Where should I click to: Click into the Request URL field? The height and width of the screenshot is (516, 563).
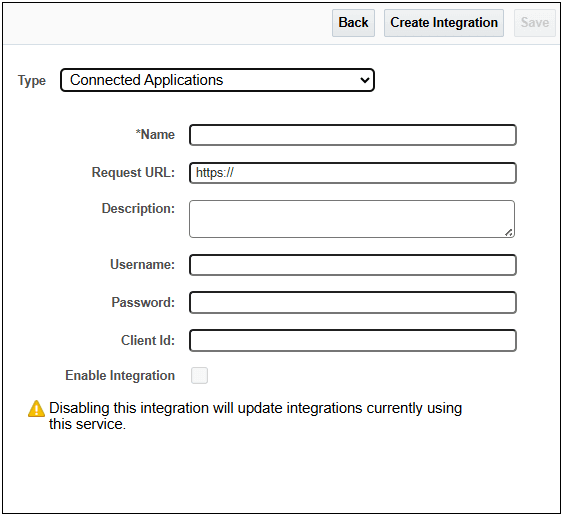click(x=353, y=173)
